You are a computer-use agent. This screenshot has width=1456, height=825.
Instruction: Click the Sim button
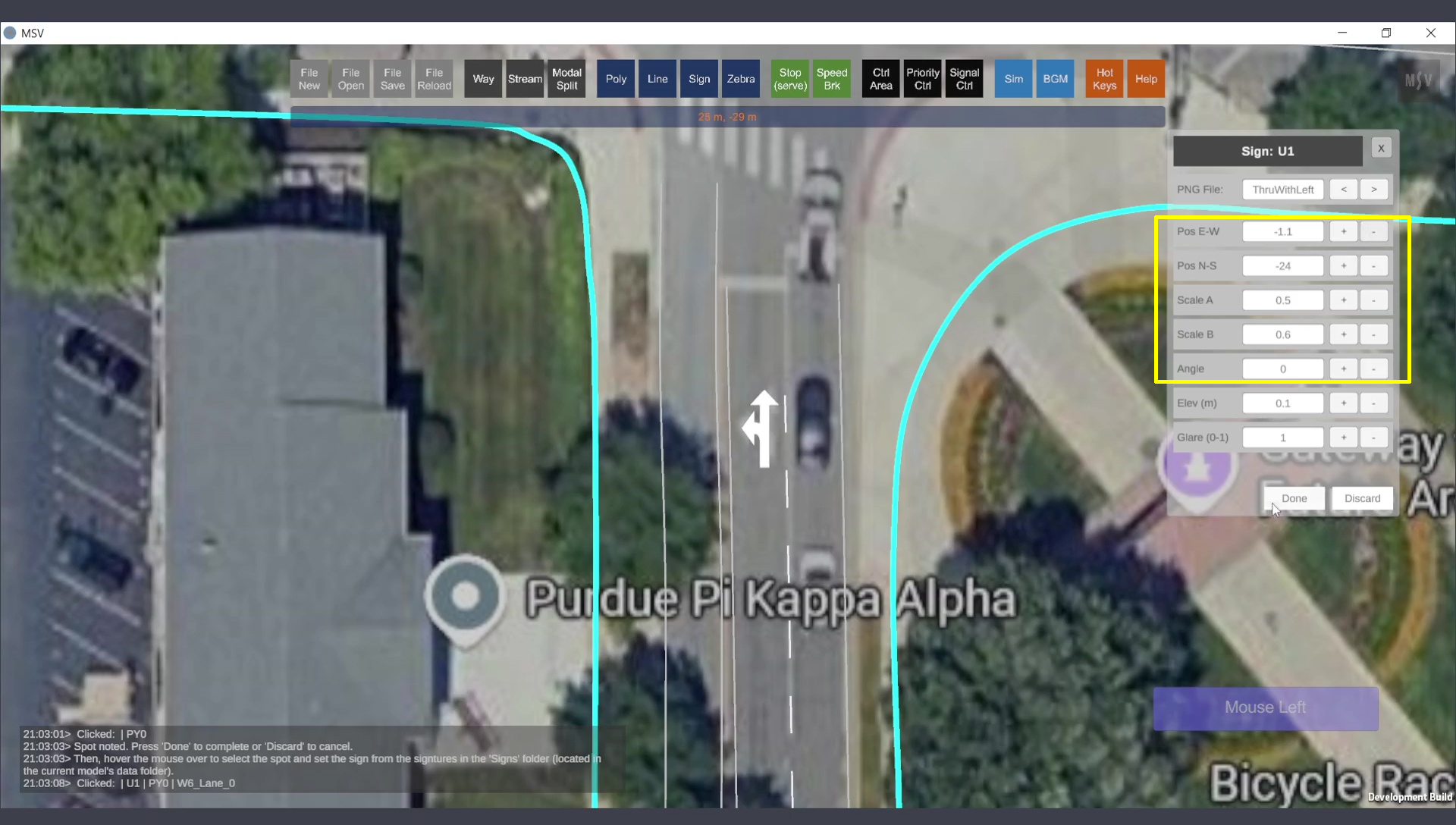click(1013, 79)
